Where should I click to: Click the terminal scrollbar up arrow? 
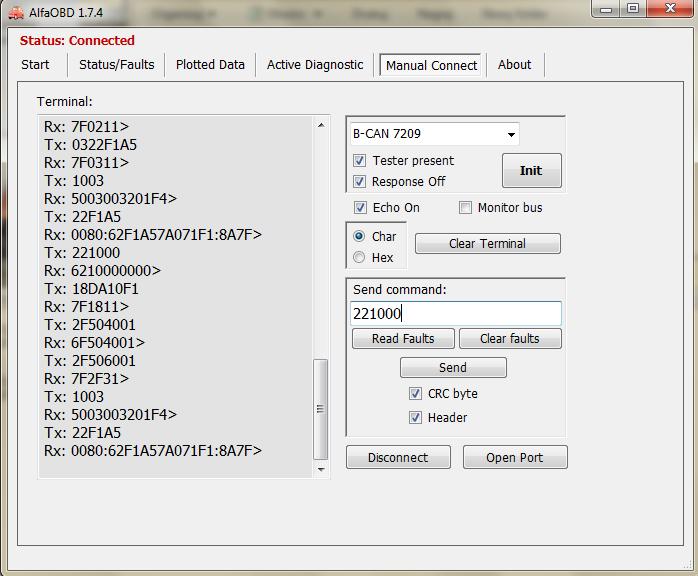(321, 125)
